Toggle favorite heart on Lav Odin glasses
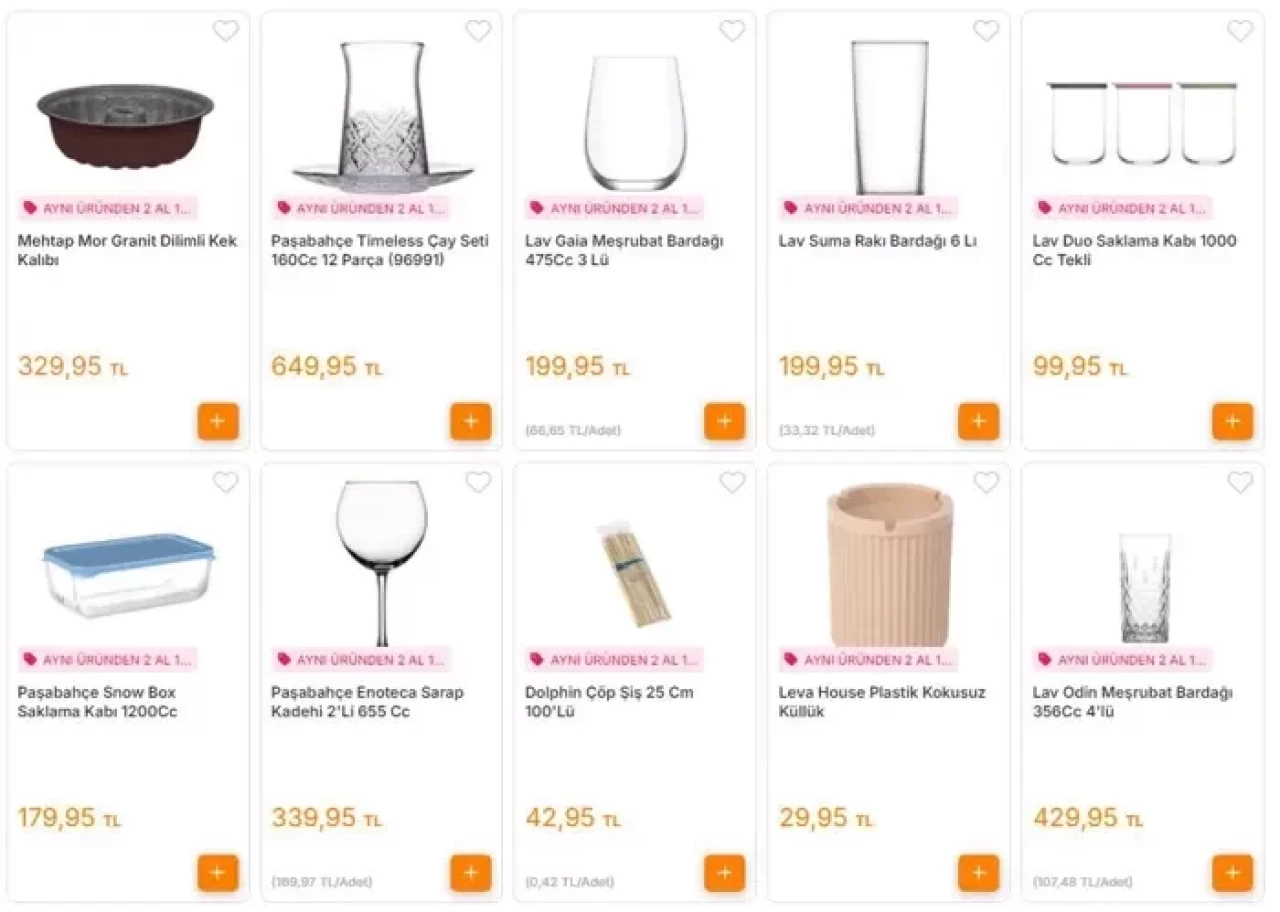The width and height of the screenshot is (1280, 912). [1240, 483]
